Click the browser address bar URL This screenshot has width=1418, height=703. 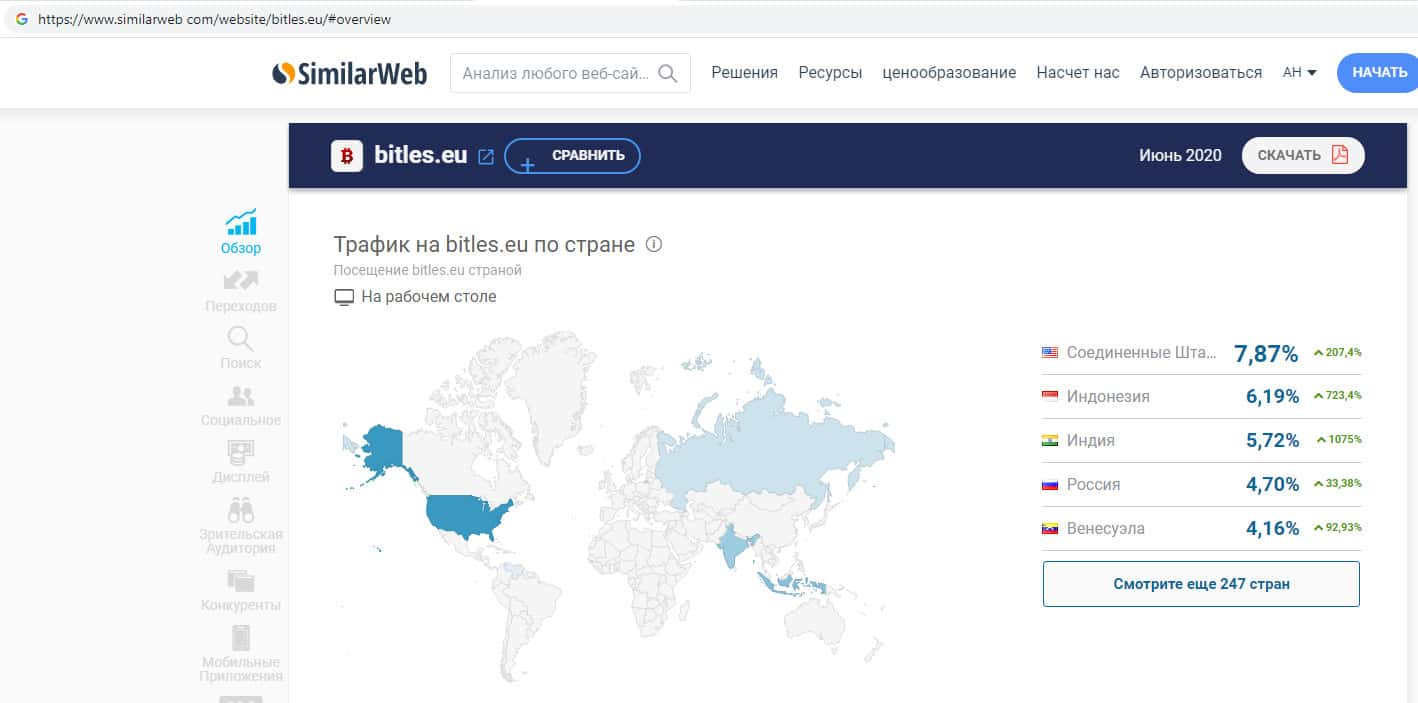(215, 19)
